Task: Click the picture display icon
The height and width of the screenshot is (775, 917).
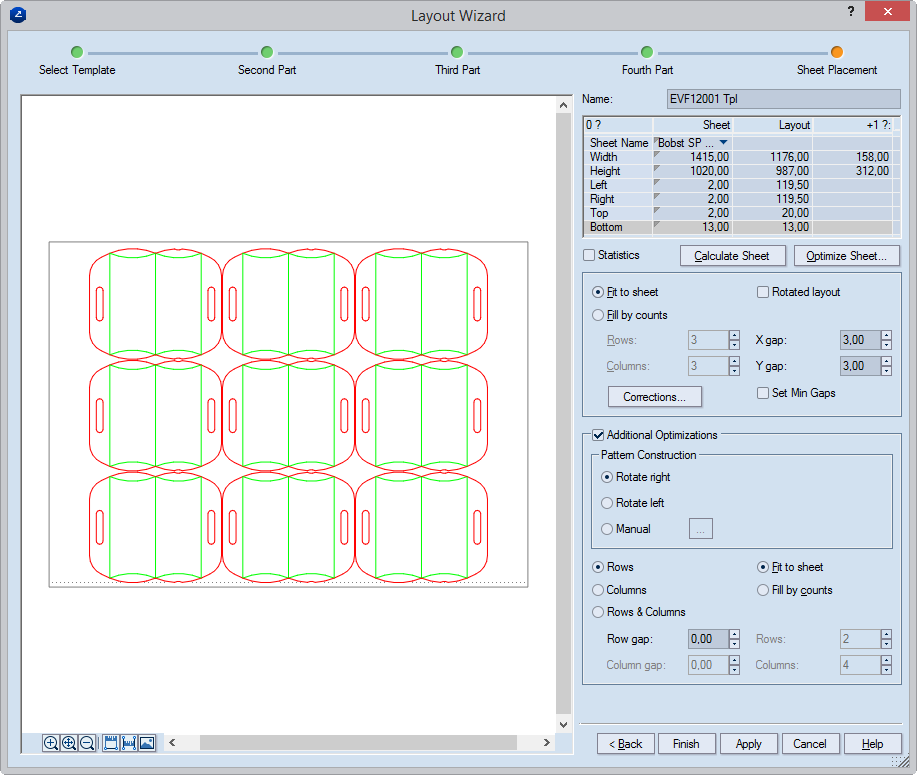Action: [147, 743]
